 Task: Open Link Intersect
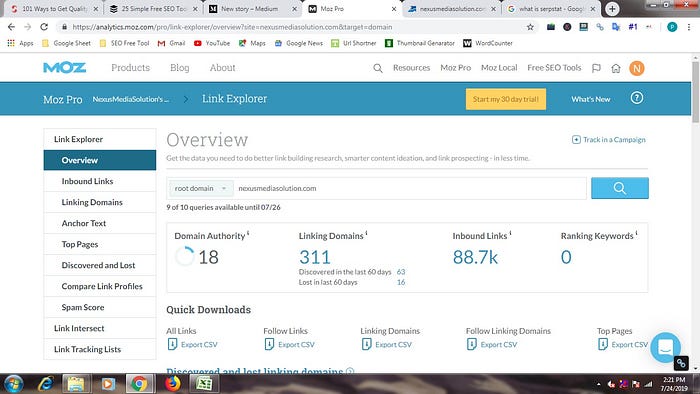(x=100, y=328)
